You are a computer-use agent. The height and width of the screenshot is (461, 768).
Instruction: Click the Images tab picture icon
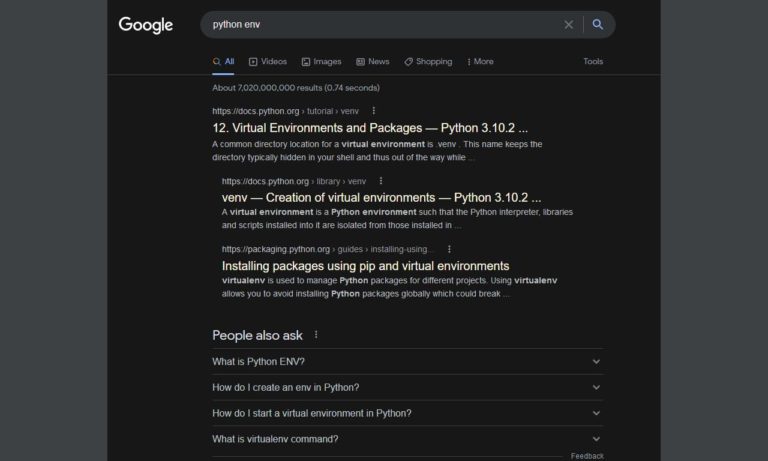click(306, 62)
